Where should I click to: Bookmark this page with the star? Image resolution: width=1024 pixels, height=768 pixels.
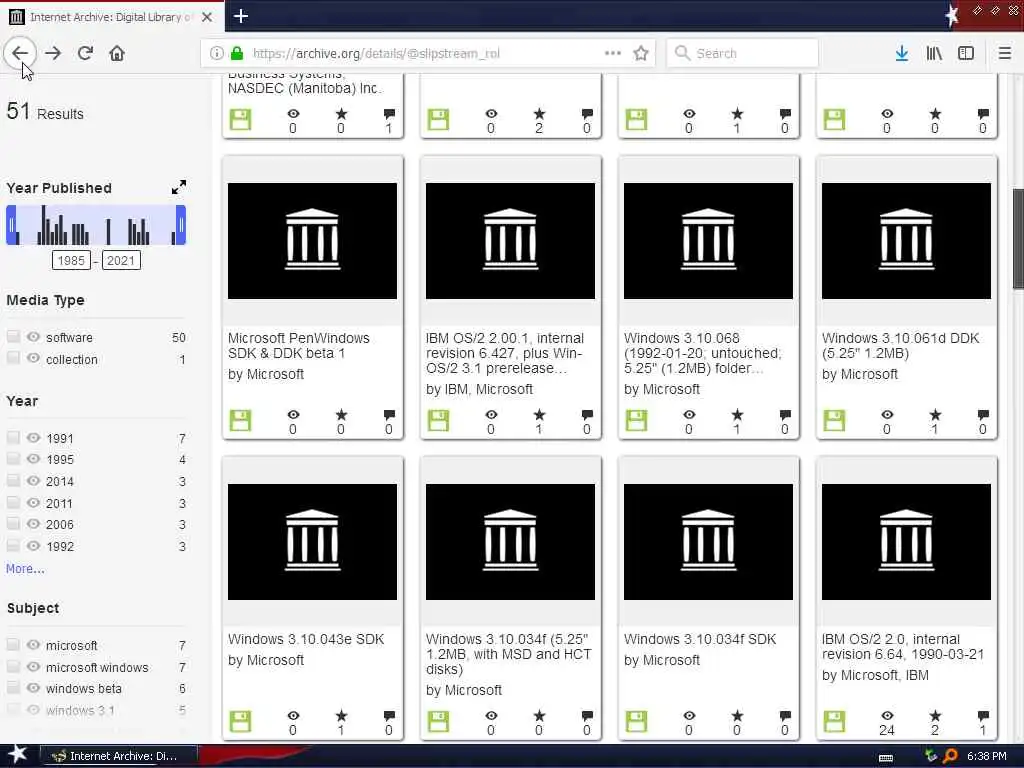[x=641, y=53]
